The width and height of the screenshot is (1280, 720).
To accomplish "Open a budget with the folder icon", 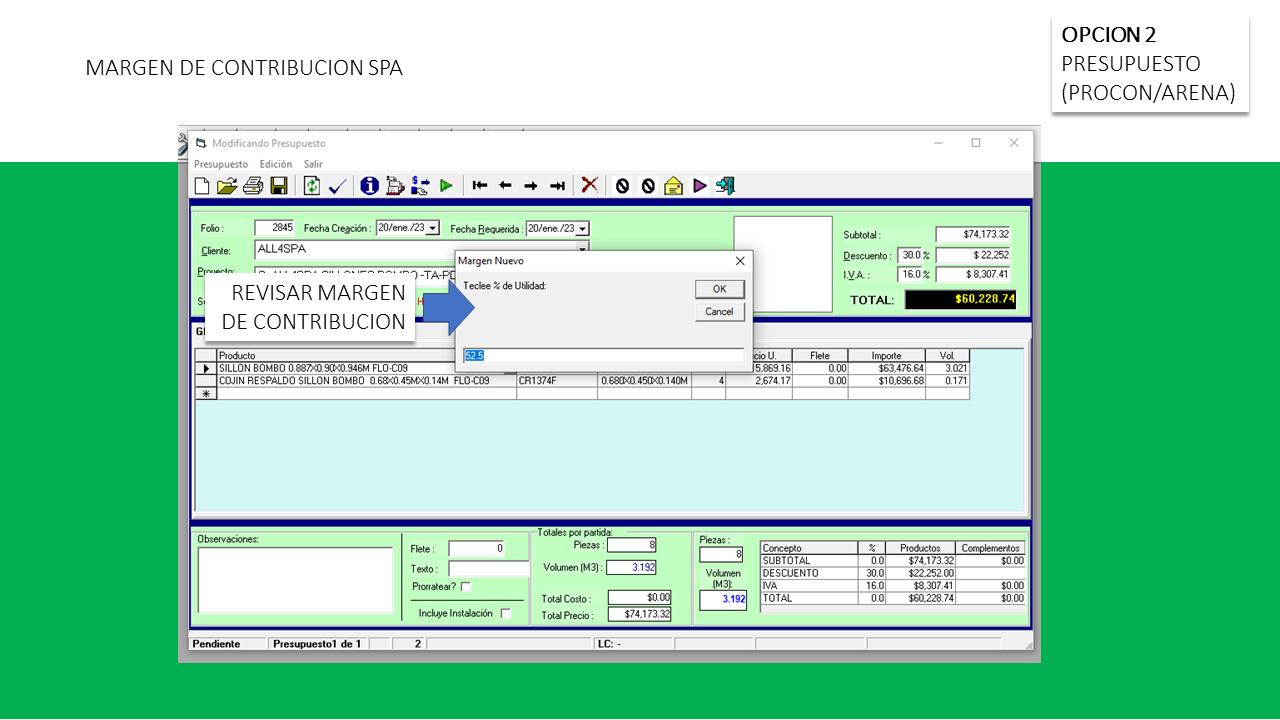I will tap(227, 186).
